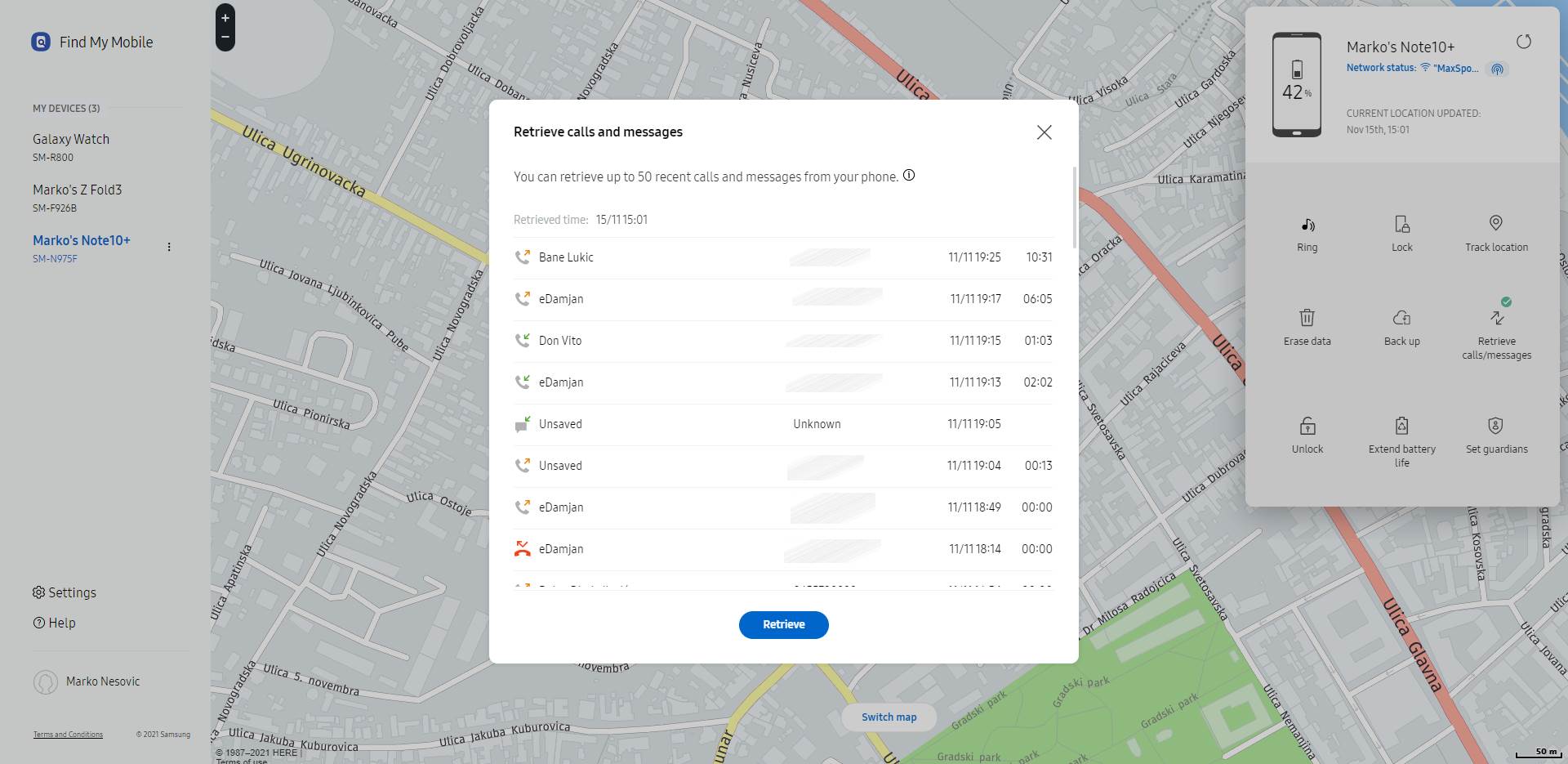This screenshot has width=1568, height=764.
Task: Zoom in using the map plus control
Action: tap(224, 16)
